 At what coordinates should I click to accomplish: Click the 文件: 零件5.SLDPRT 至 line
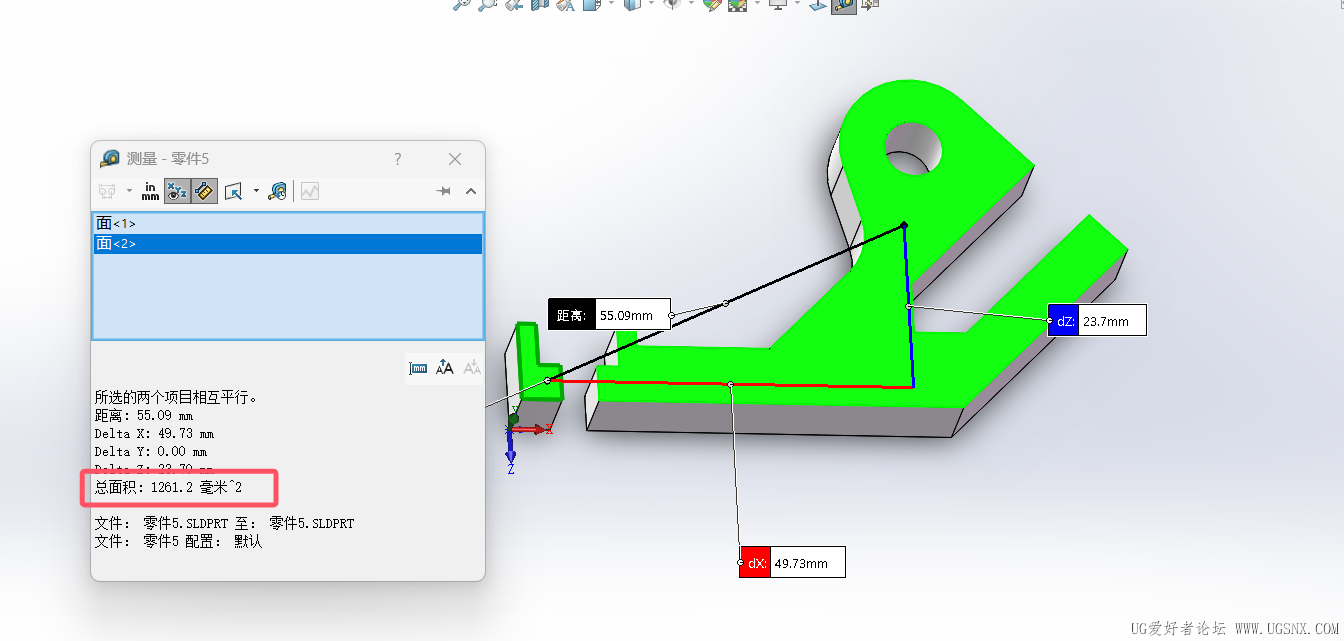[x=225, y=523]
